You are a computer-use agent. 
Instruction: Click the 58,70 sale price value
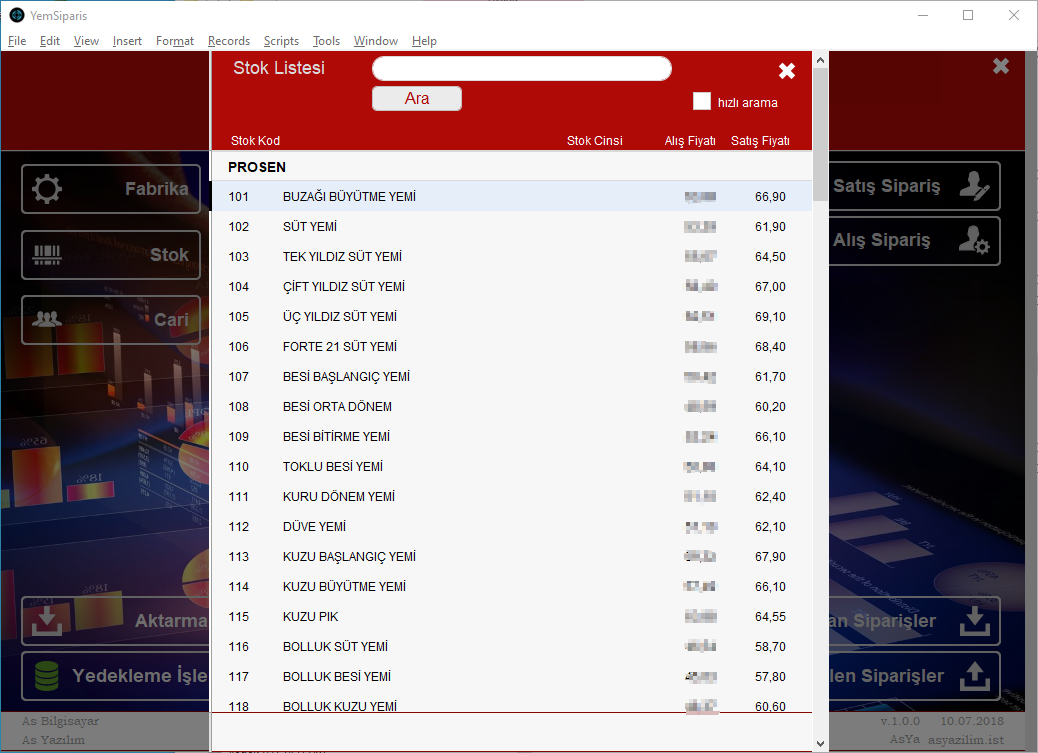point(771,647)
